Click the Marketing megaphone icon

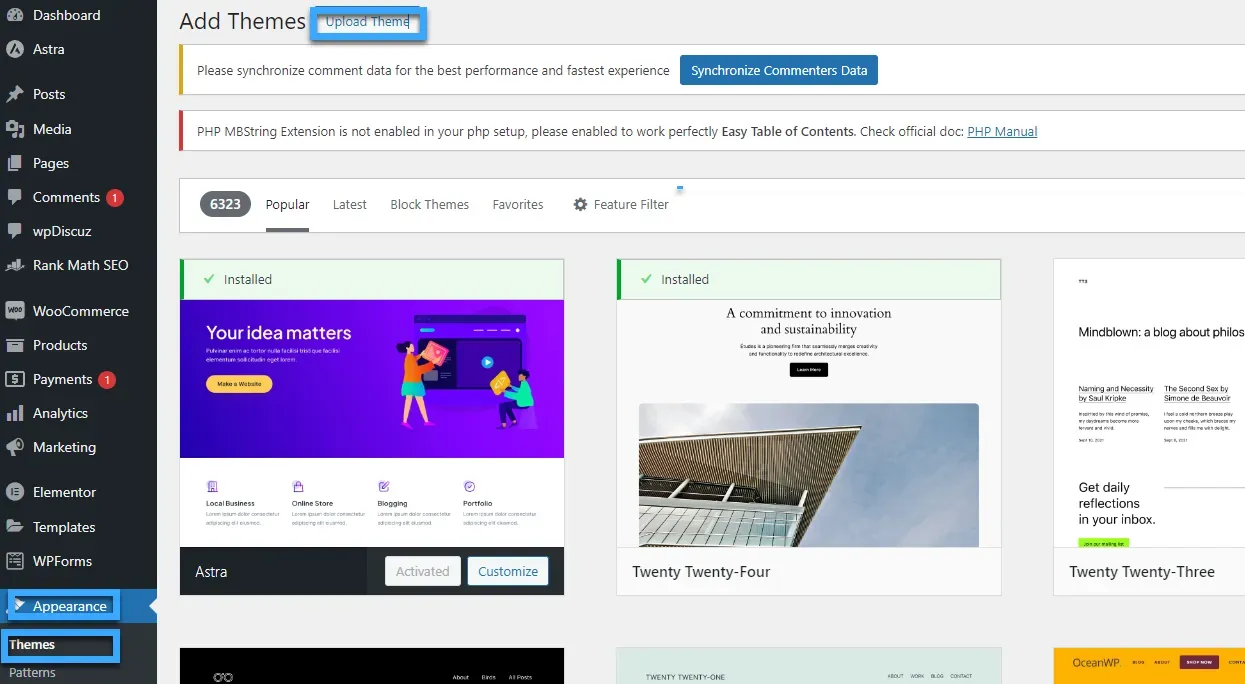click(x=15, y=447)
